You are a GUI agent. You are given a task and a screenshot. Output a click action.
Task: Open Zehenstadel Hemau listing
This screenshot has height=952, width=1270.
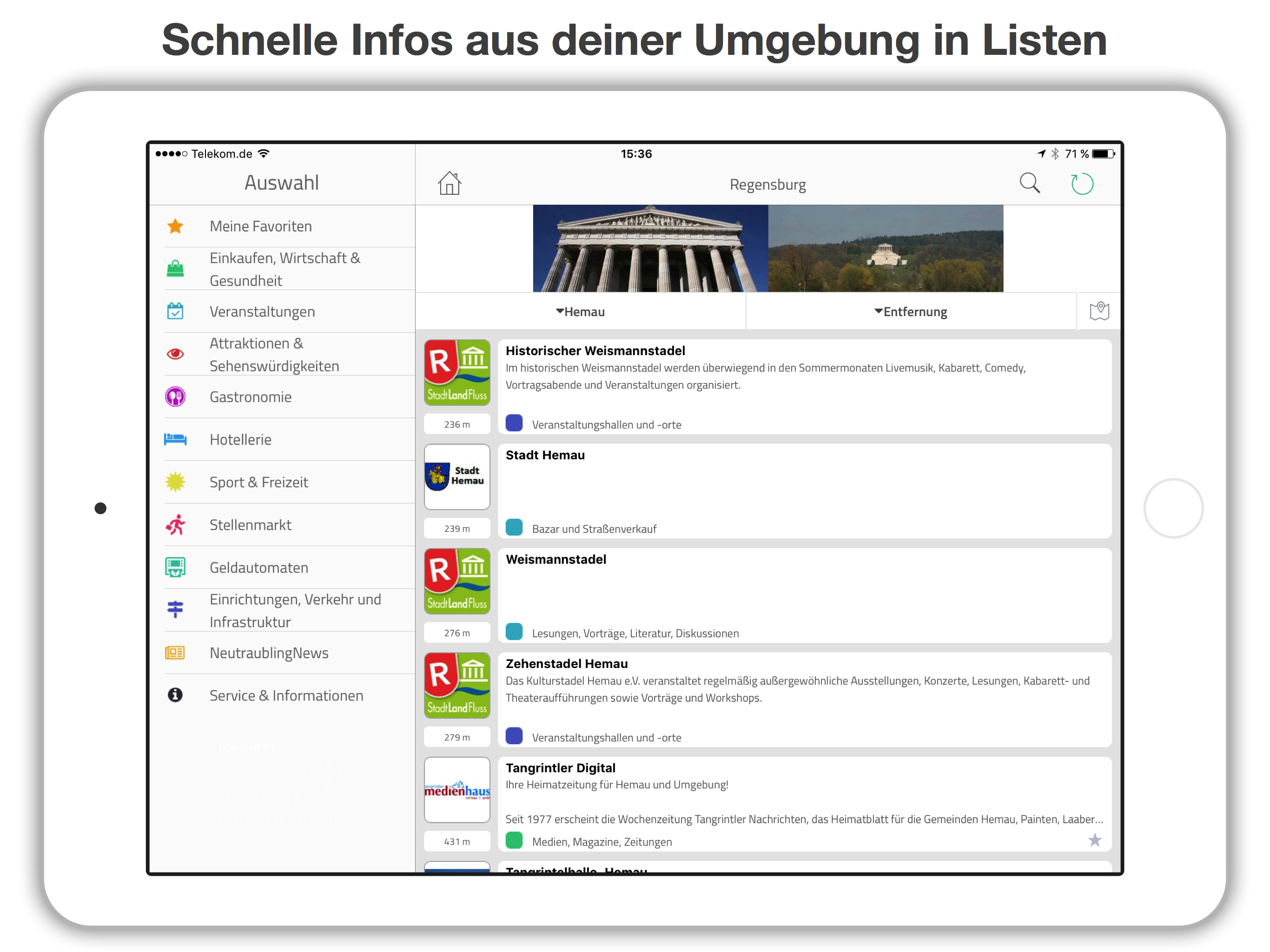pos(566,664)
